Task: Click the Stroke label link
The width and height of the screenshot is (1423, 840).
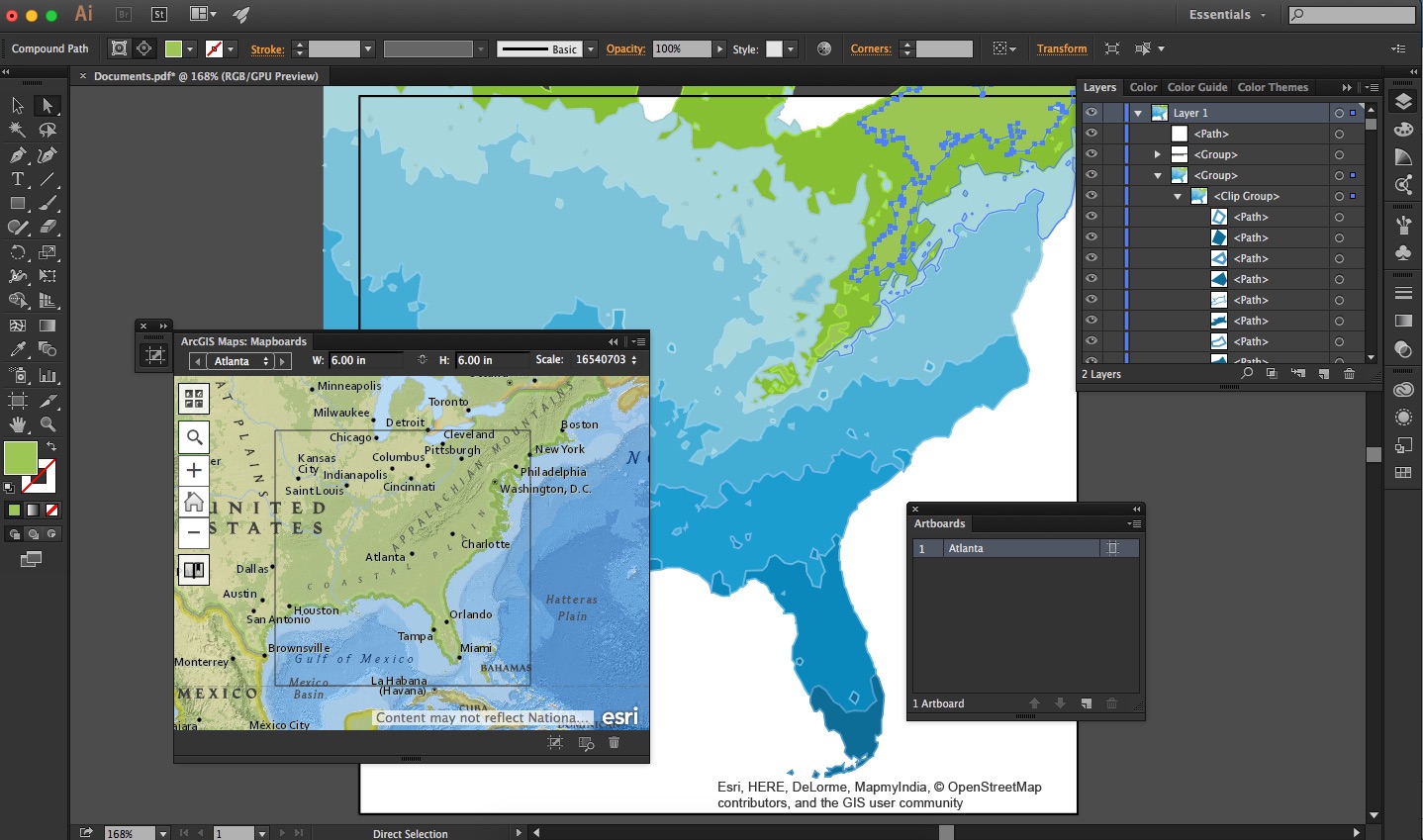Action: point(267,48)
